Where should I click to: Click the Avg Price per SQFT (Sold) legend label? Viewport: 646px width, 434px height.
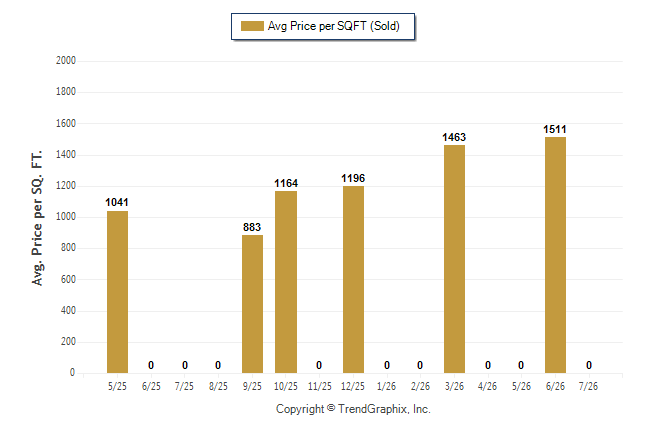[x=334, y=26]
